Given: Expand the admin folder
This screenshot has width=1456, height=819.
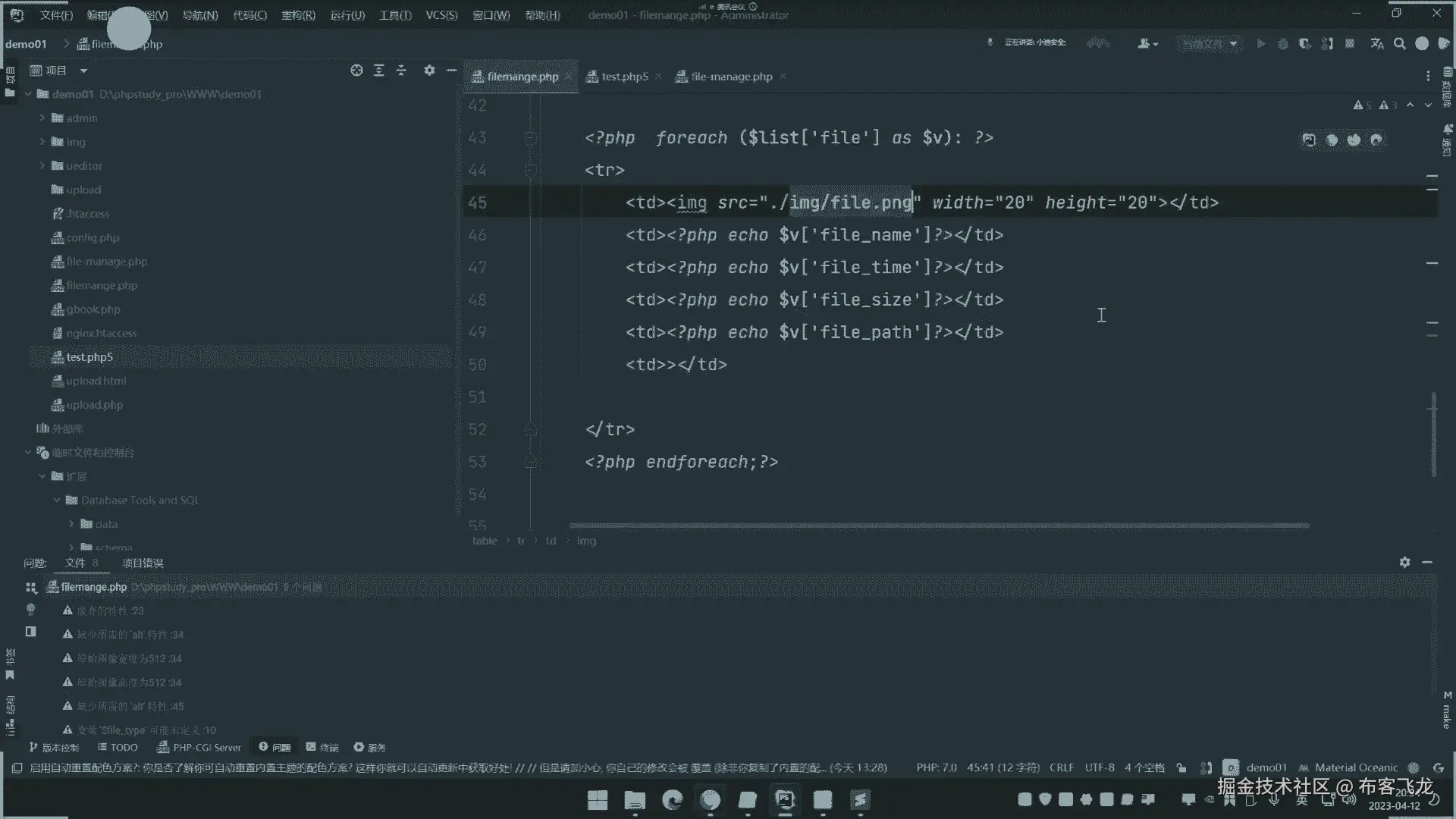Looking at the screenshot, I should (x=43, y=118).
